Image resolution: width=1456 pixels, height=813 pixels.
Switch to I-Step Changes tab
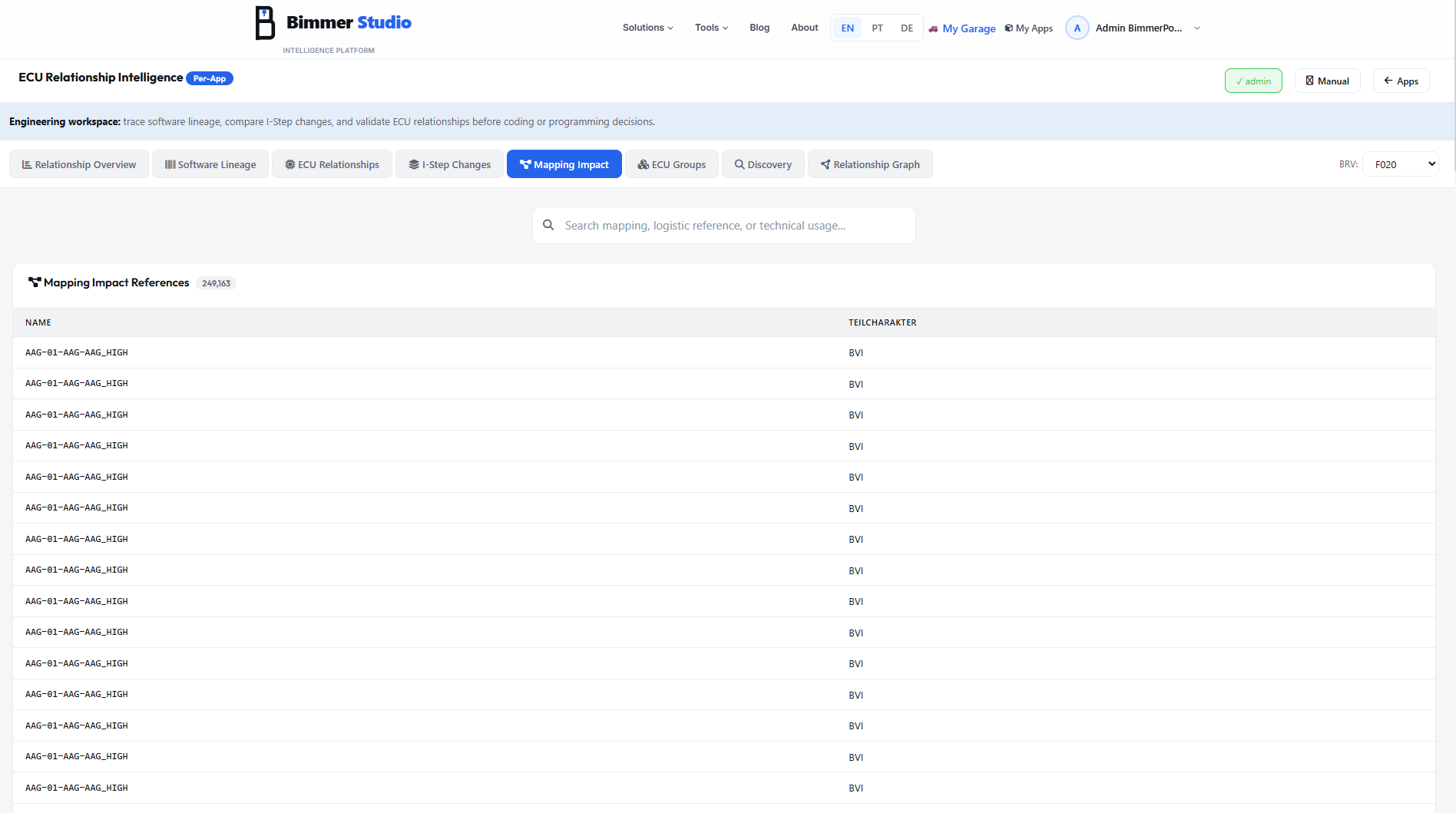(449, 164)
